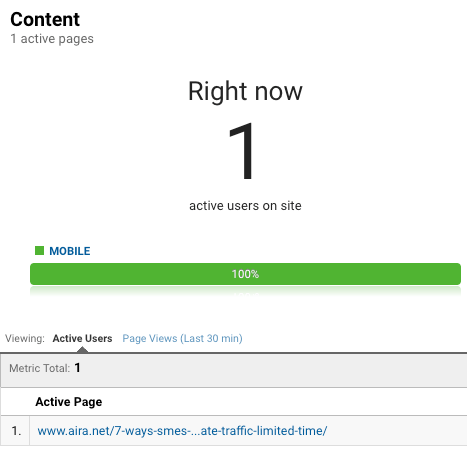
Task: Select the Active Users viewing tab
Action: [x=82, y=338]
